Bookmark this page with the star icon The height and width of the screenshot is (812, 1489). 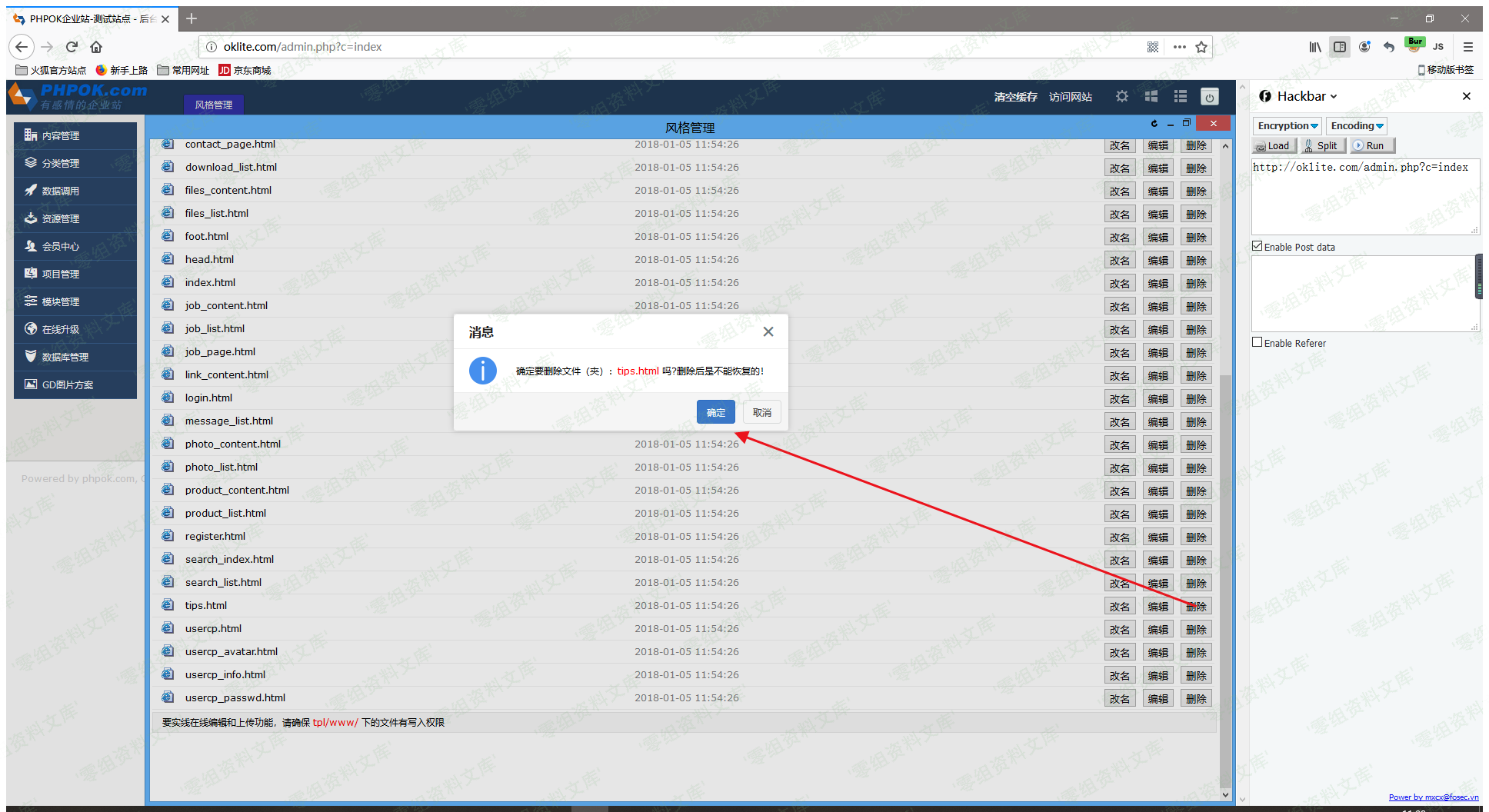tap(1201, 47)
